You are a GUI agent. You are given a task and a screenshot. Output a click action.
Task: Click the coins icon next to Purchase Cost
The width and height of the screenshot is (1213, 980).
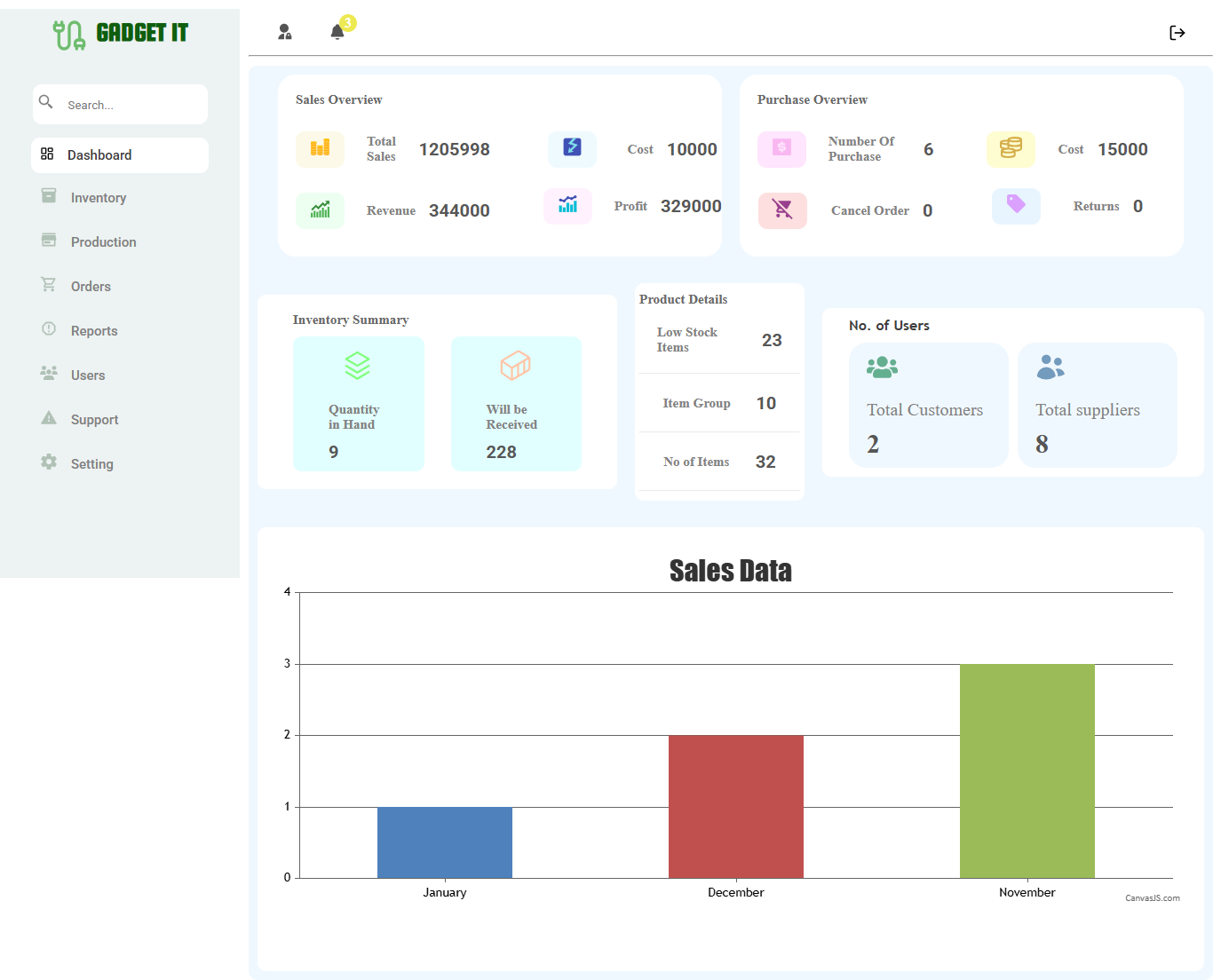(1011, 149)
